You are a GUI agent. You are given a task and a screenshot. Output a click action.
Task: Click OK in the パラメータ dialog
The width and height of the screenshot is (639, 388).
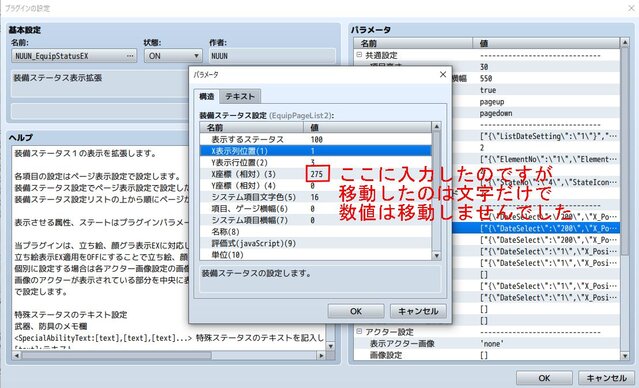pos(356,311)
